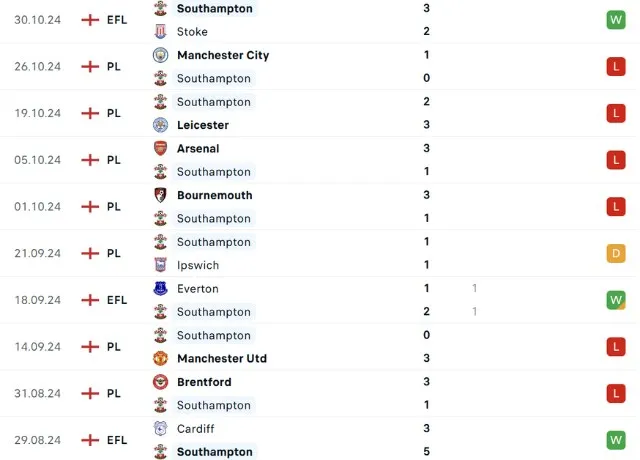Open the Brentford team link
Viewport: 640px width, 460px height.
(204, 382)
